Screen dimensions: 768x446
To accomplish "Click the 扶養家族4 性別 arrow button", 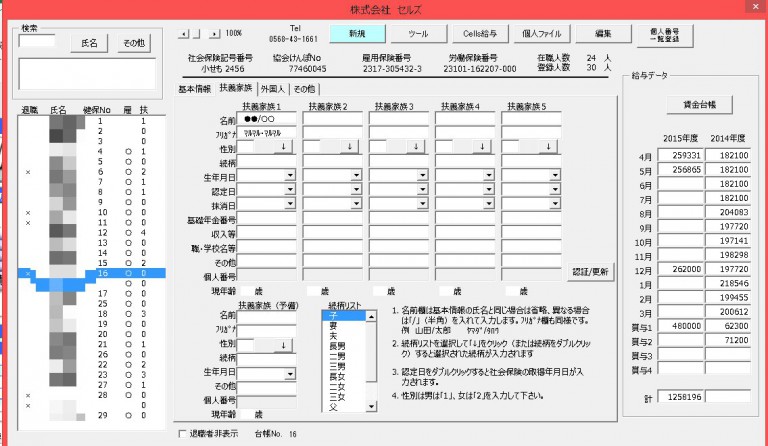I will pyautogui.click(x=482, y=146).
